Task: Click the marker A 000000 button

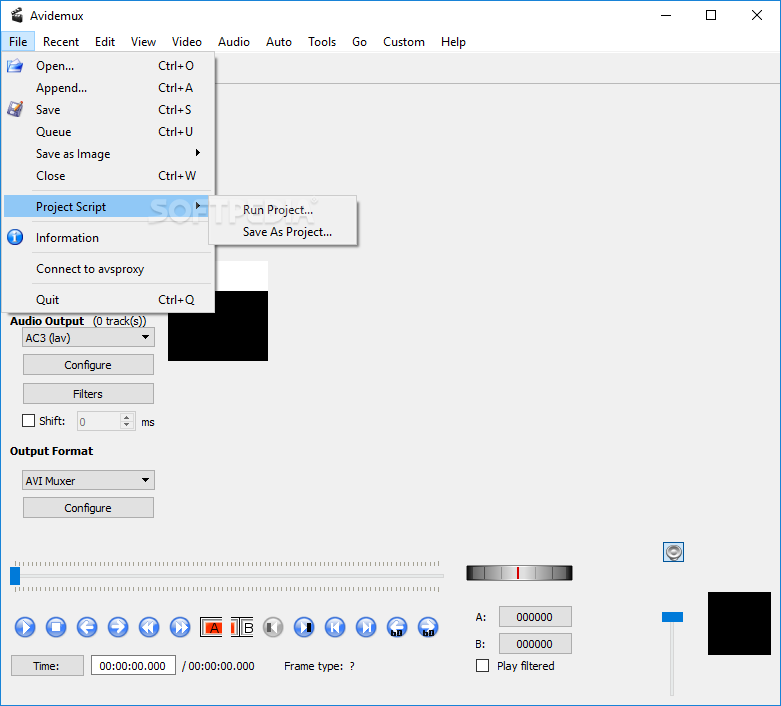Action: 535,617
